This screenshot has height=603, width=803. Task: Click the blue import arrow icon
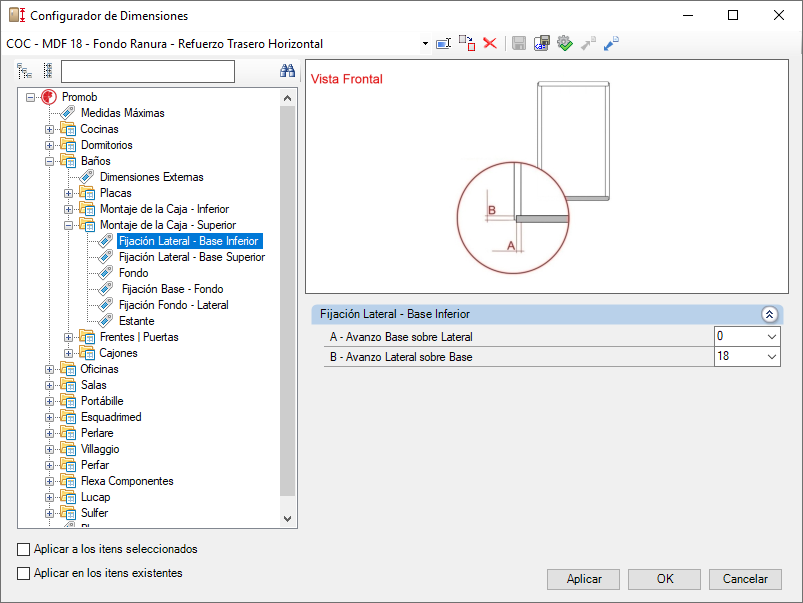pos(611,44)
